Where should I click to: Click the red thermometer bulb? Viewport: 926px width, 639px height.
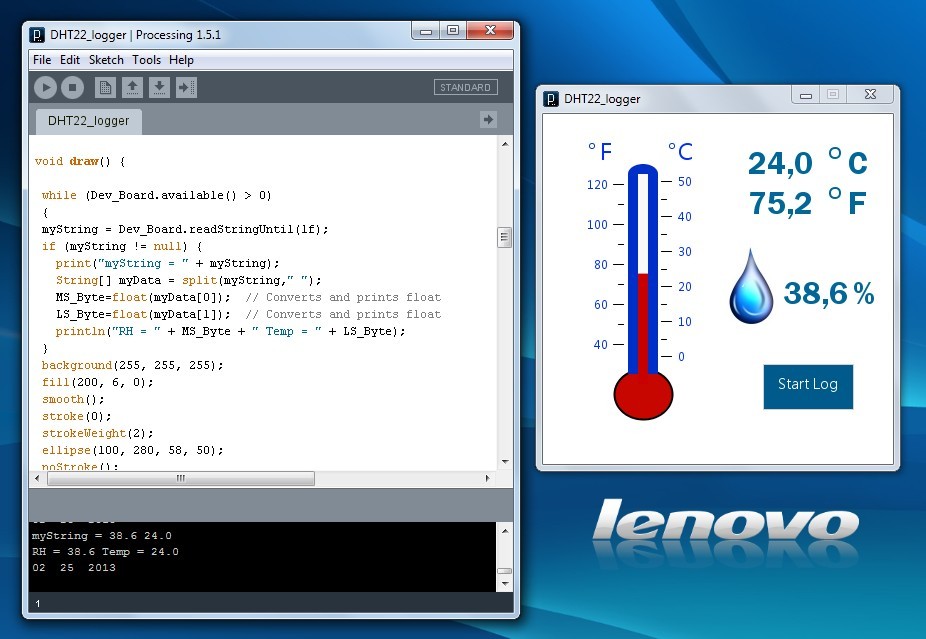tap(643, 395)
